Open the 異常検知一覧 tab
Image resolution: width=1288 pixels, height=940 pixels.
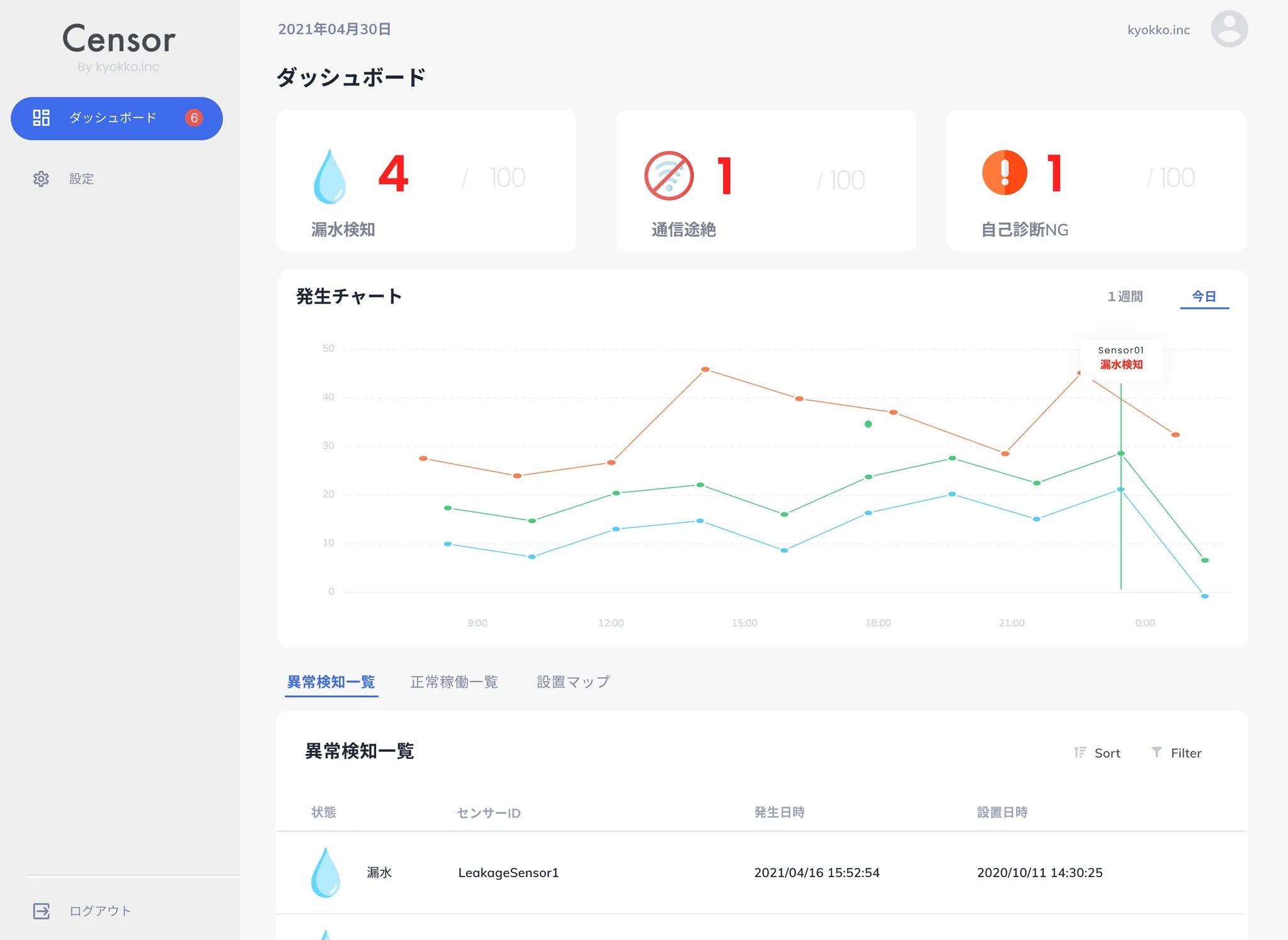click(x=331, y=682)
